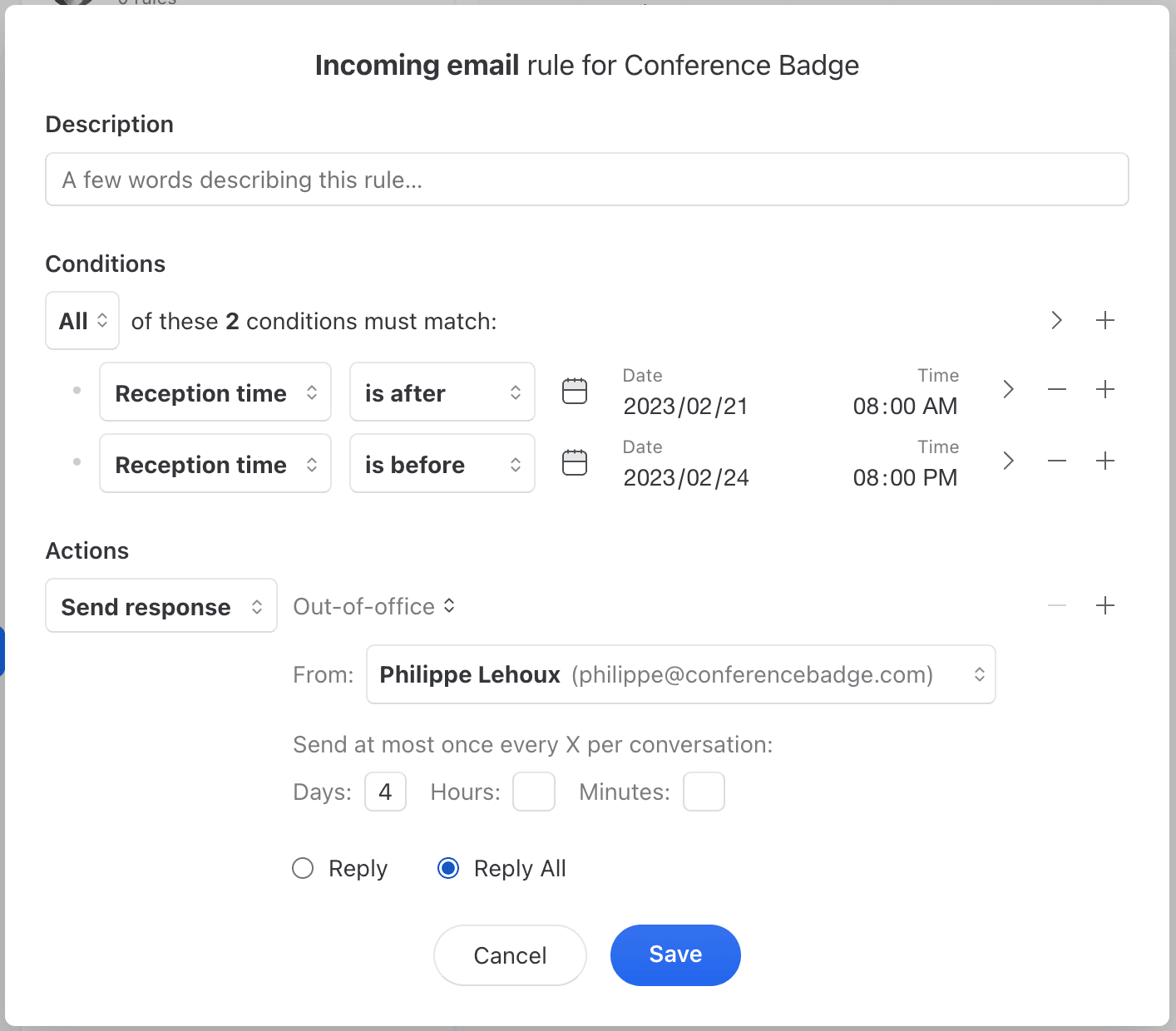The width and height of the screenshot is (1176, 1031).
Task: Open the Send response action dropdown
Action: (161, 605)
